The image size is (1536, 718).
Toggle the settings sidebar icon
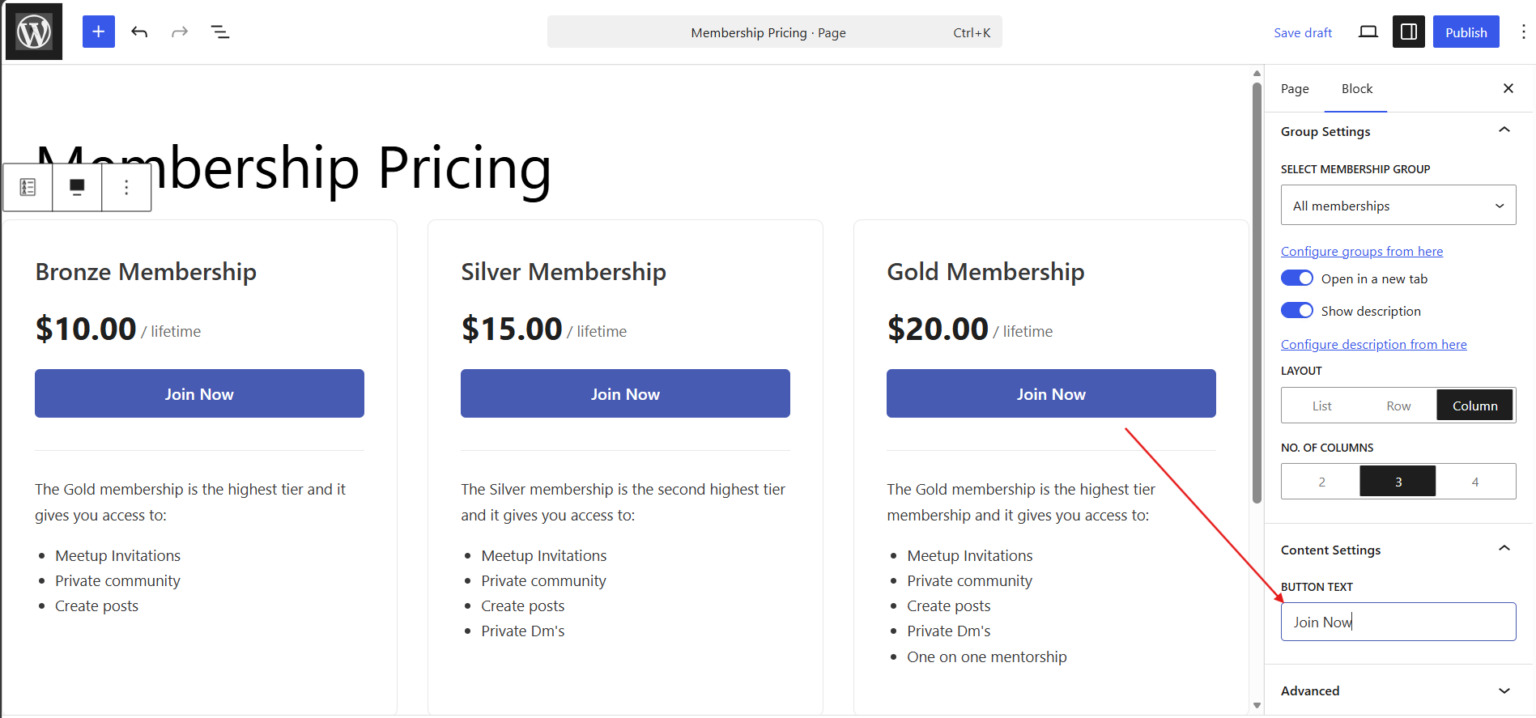[1408, 32]
